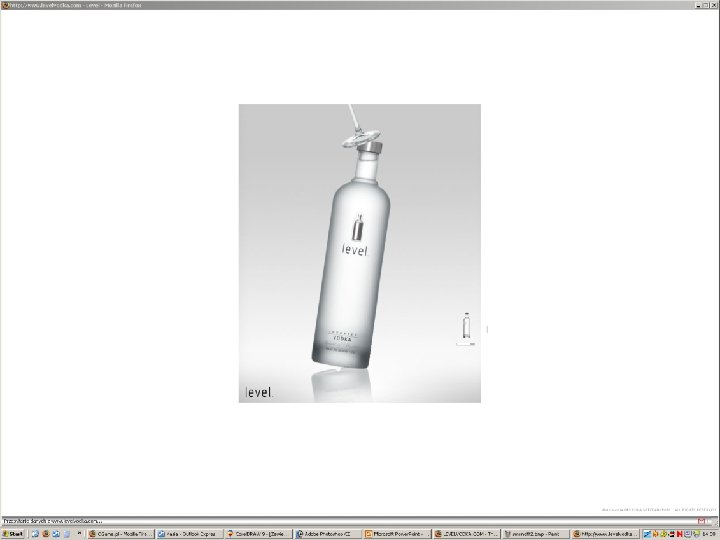Launch Firefox from the Quick Launch bar

pos(45,534)
